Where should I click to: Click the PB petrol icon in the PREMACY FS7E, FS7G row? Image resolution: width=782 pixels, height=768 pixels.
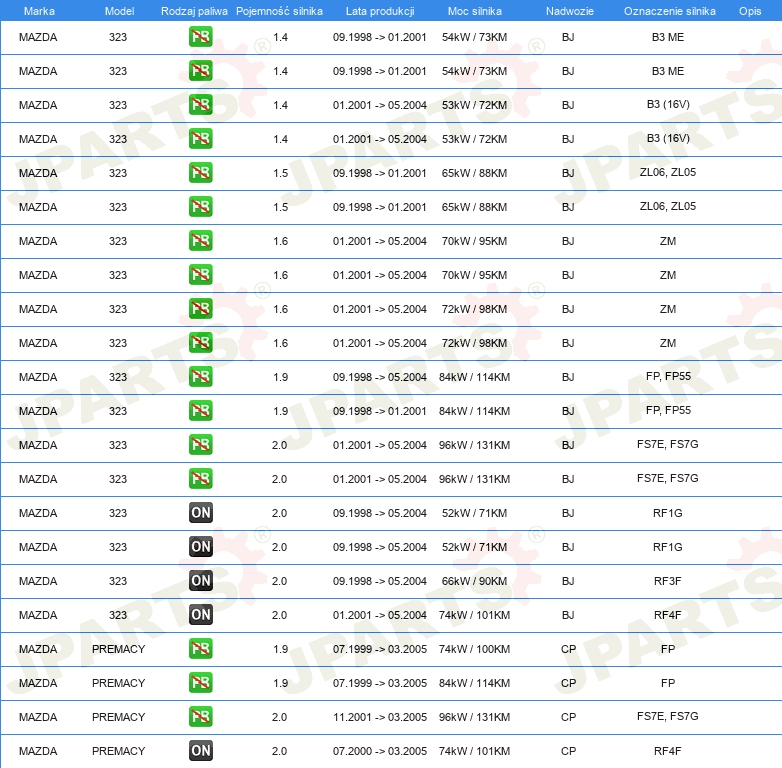tap(201, 717)
